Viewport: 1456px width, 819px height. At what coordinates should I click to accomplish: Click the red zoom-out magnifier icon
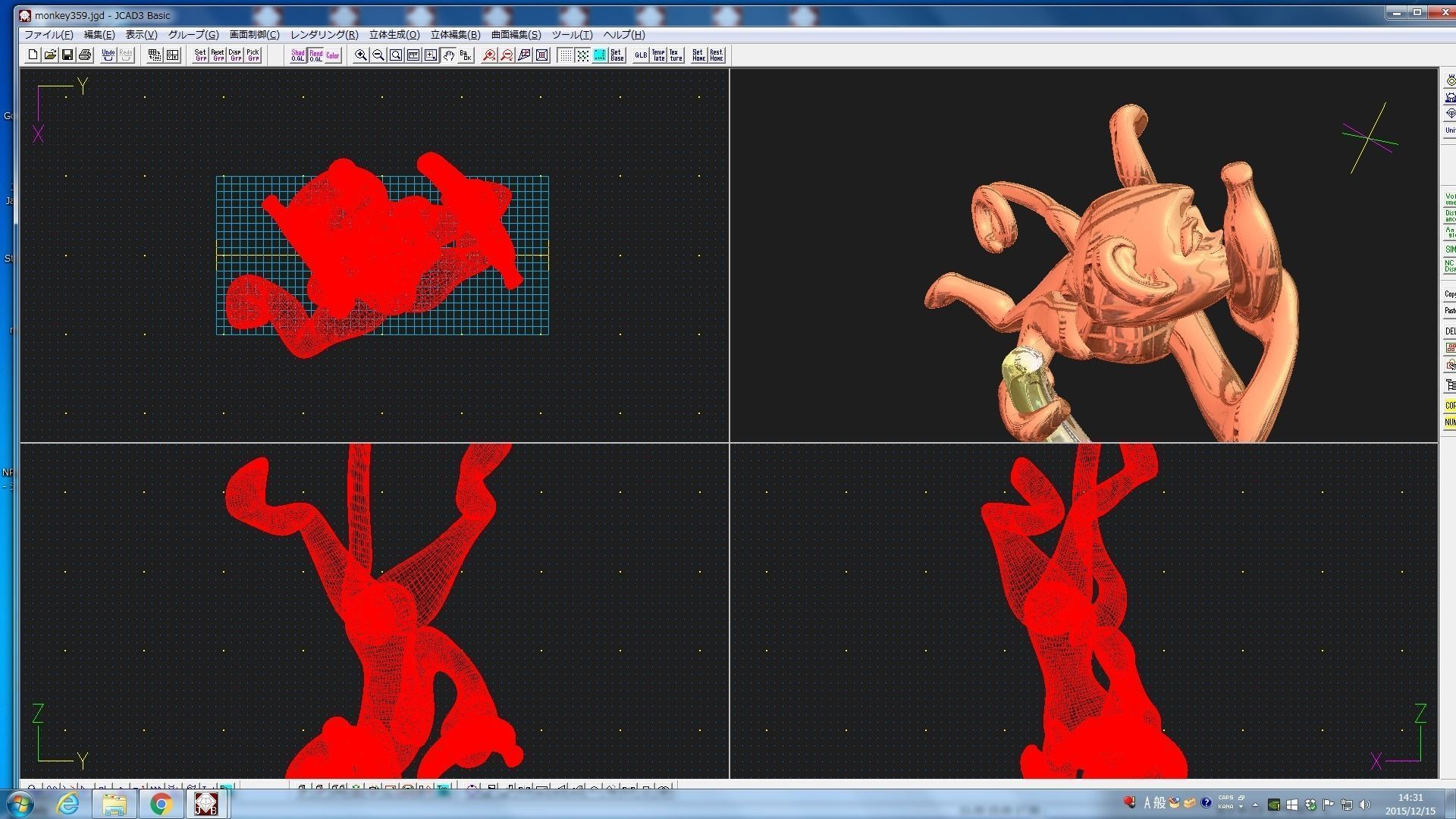tap(507, 55)
